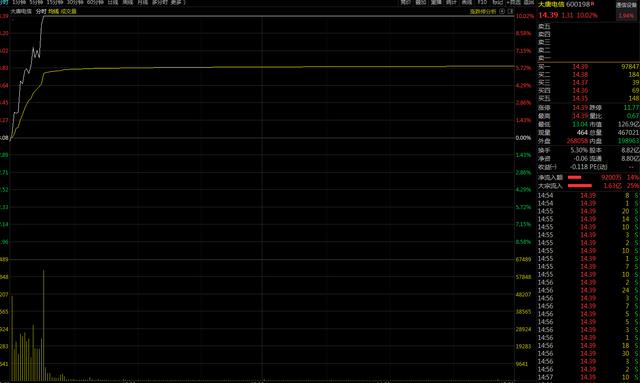Select the 买五 bid price 14.35
The image size is (640, 383).
[x=580, y=98]
